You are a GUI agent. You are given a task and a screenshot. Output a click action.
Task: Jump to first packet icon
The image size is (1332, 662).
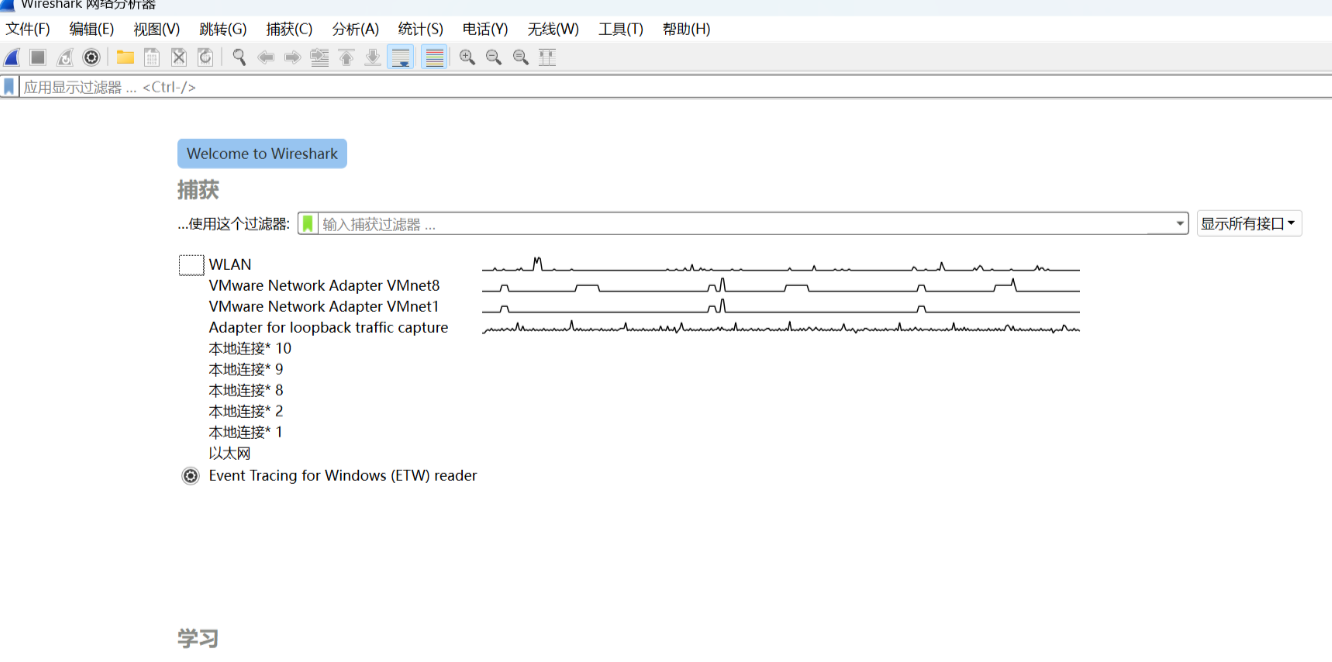click(x=346, y=57)
